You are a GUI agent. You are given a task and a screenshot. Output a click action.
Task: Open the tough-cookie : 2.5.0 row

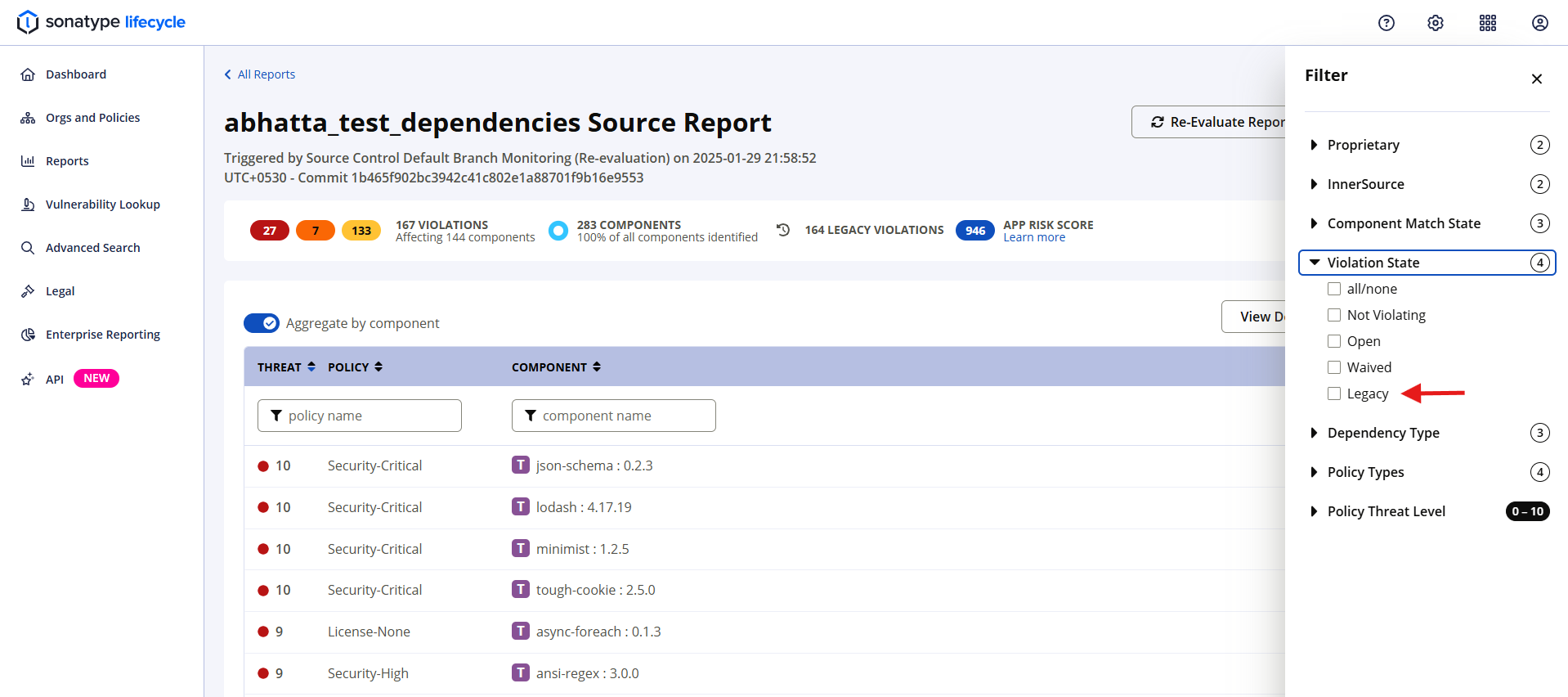pyautogui.click(x=764, y=590)
